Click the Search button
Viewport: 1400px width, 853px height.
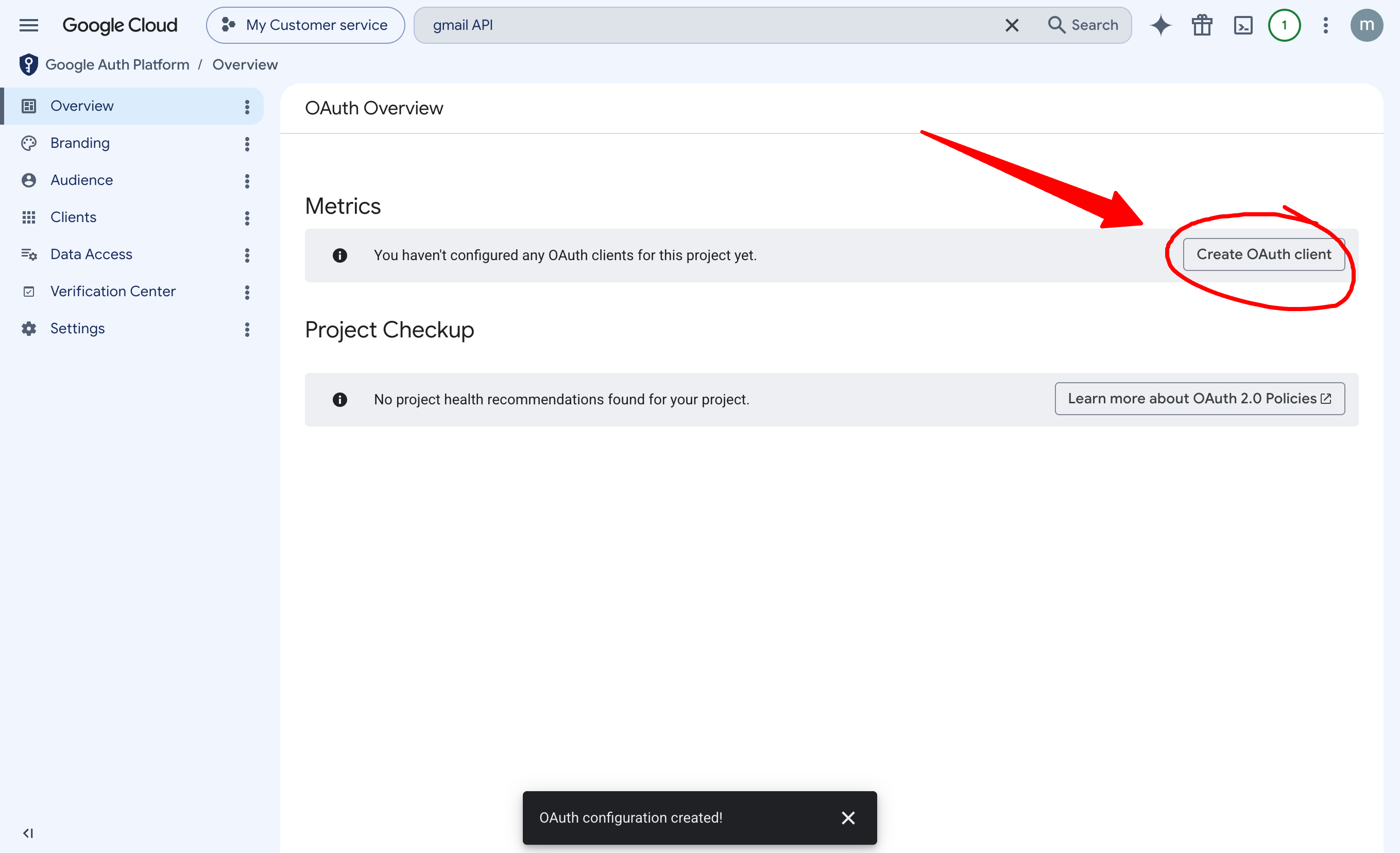coord(1084,25)
